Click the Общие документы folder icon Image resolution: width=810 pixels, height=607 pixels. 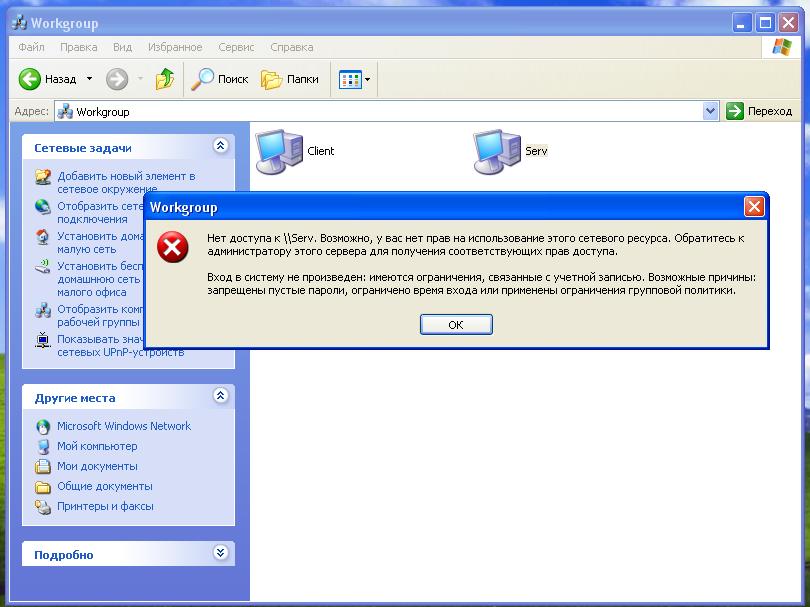43,487
